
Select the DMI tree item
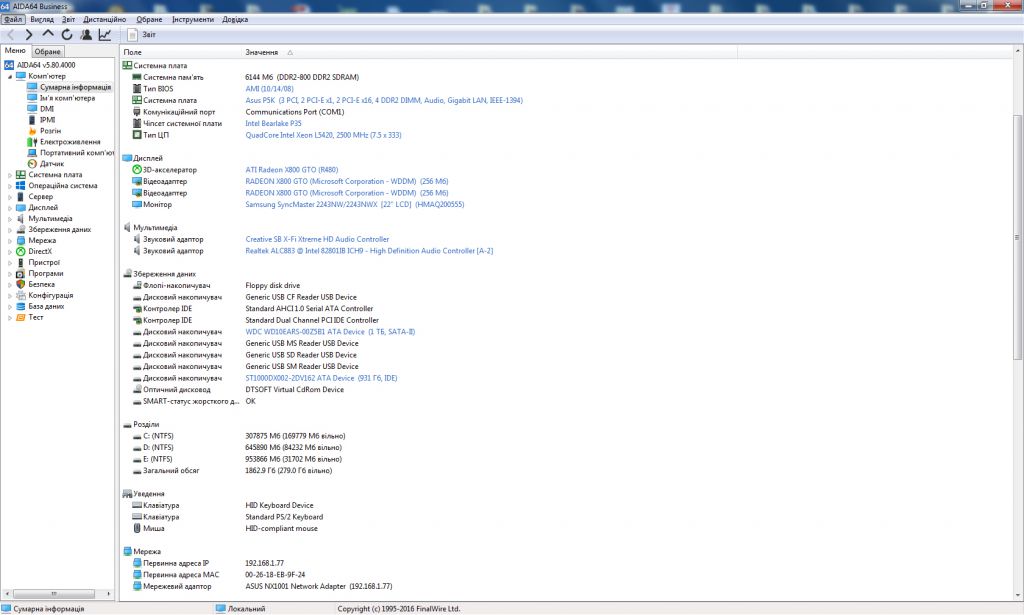pos(47,109)
